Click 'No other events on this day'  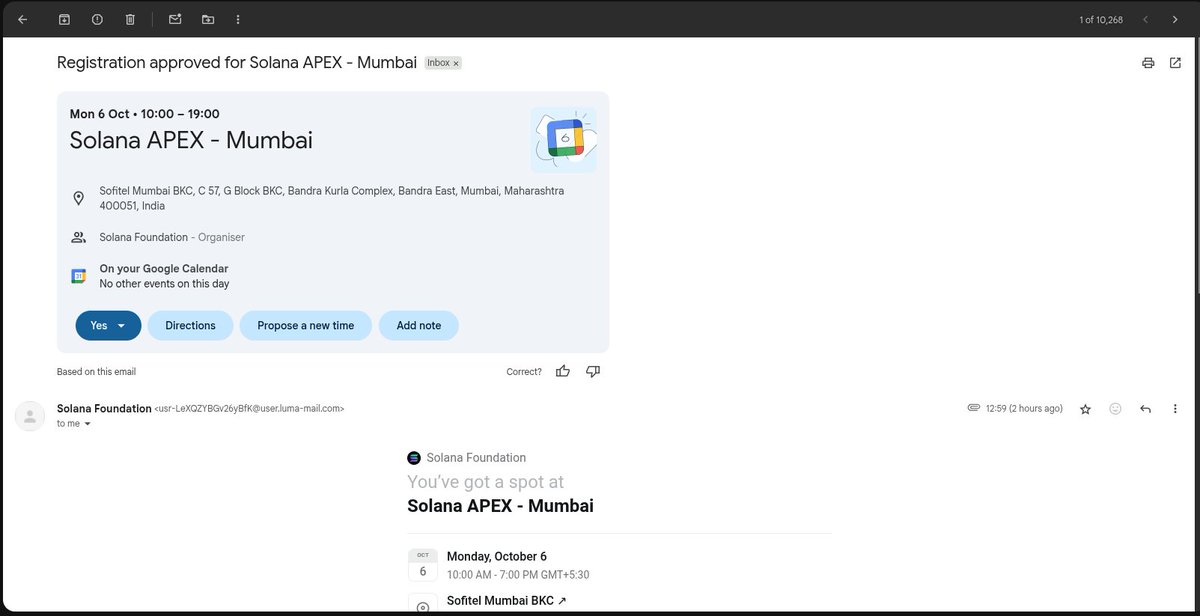tap(164, 284)
